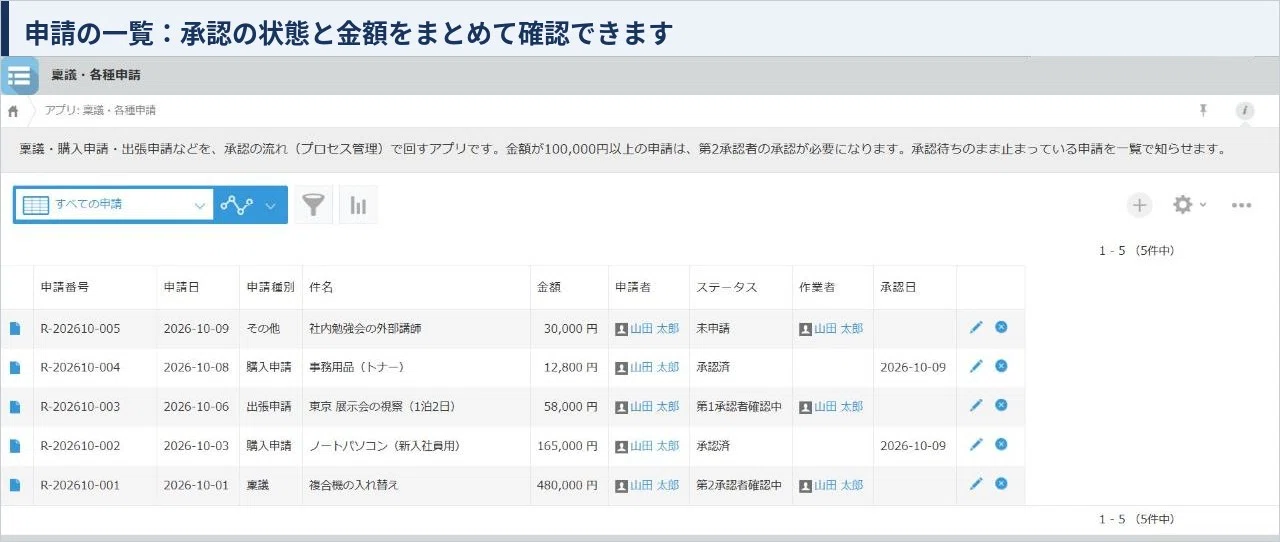Delete the R-202610-002 record
1280x542 pixels.
(1001, 444)
